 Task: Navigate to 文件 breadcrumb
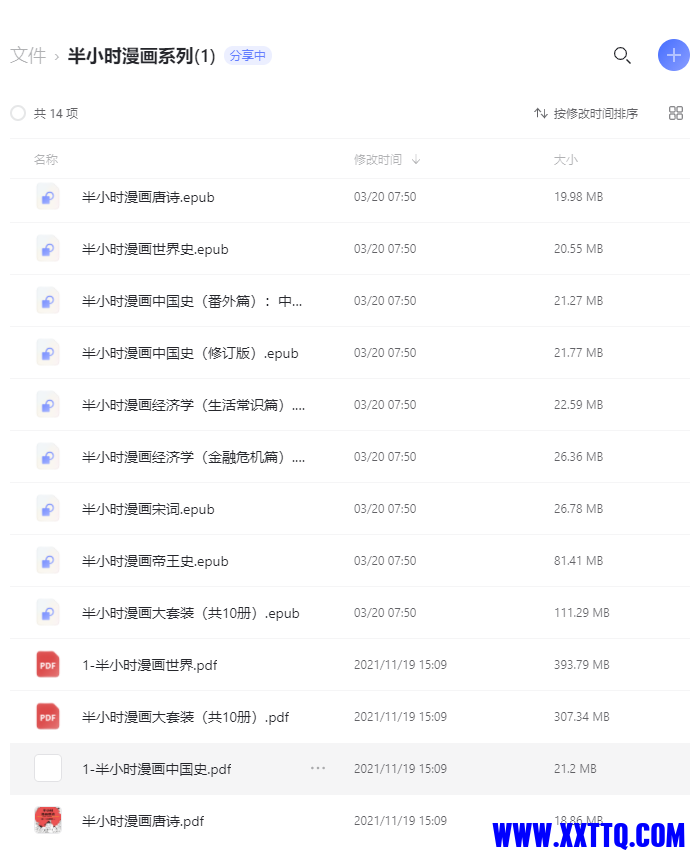28,55
